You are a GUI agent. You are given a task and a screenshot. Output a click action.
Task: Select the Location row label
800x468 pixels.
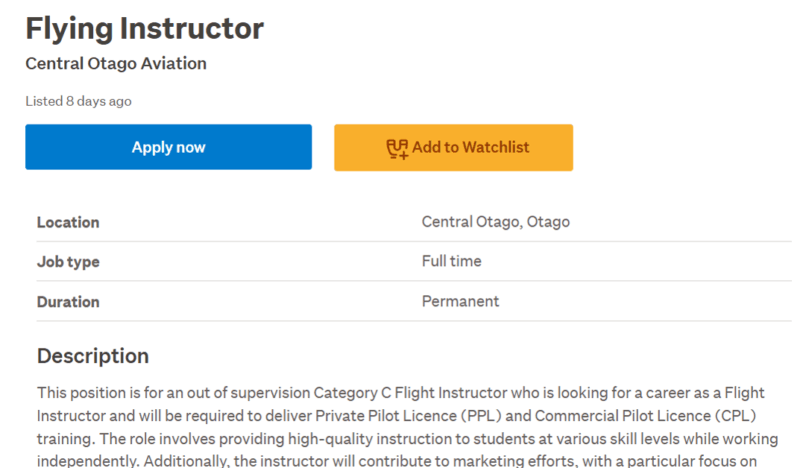(68, 223)
